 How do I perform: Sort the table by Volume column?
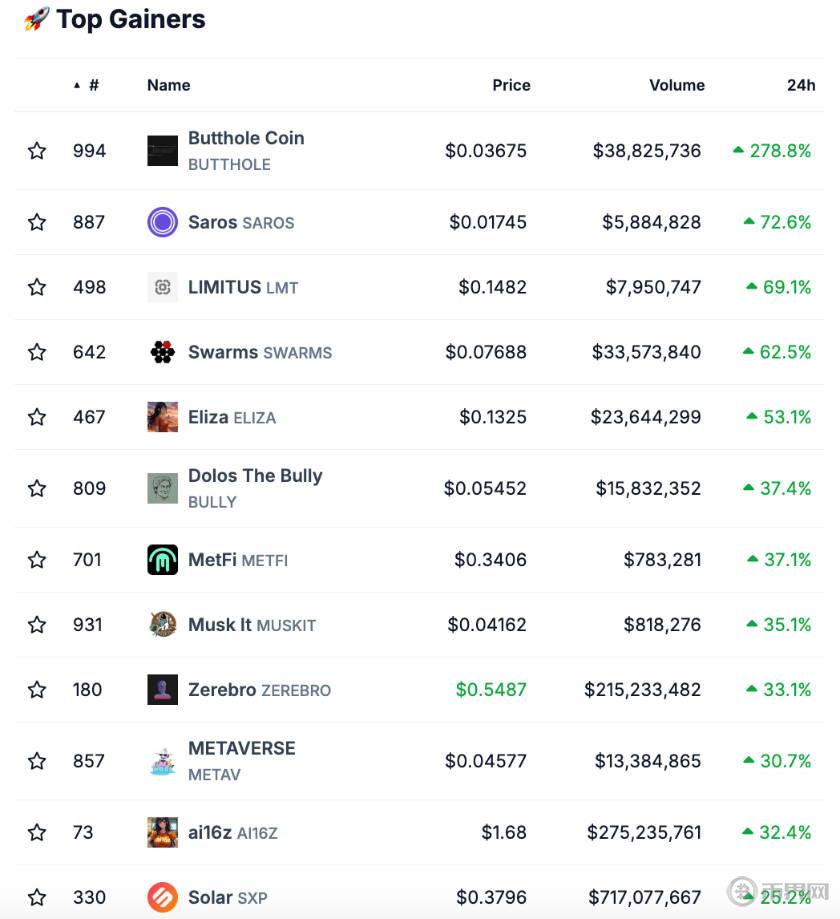click(676, 85)
